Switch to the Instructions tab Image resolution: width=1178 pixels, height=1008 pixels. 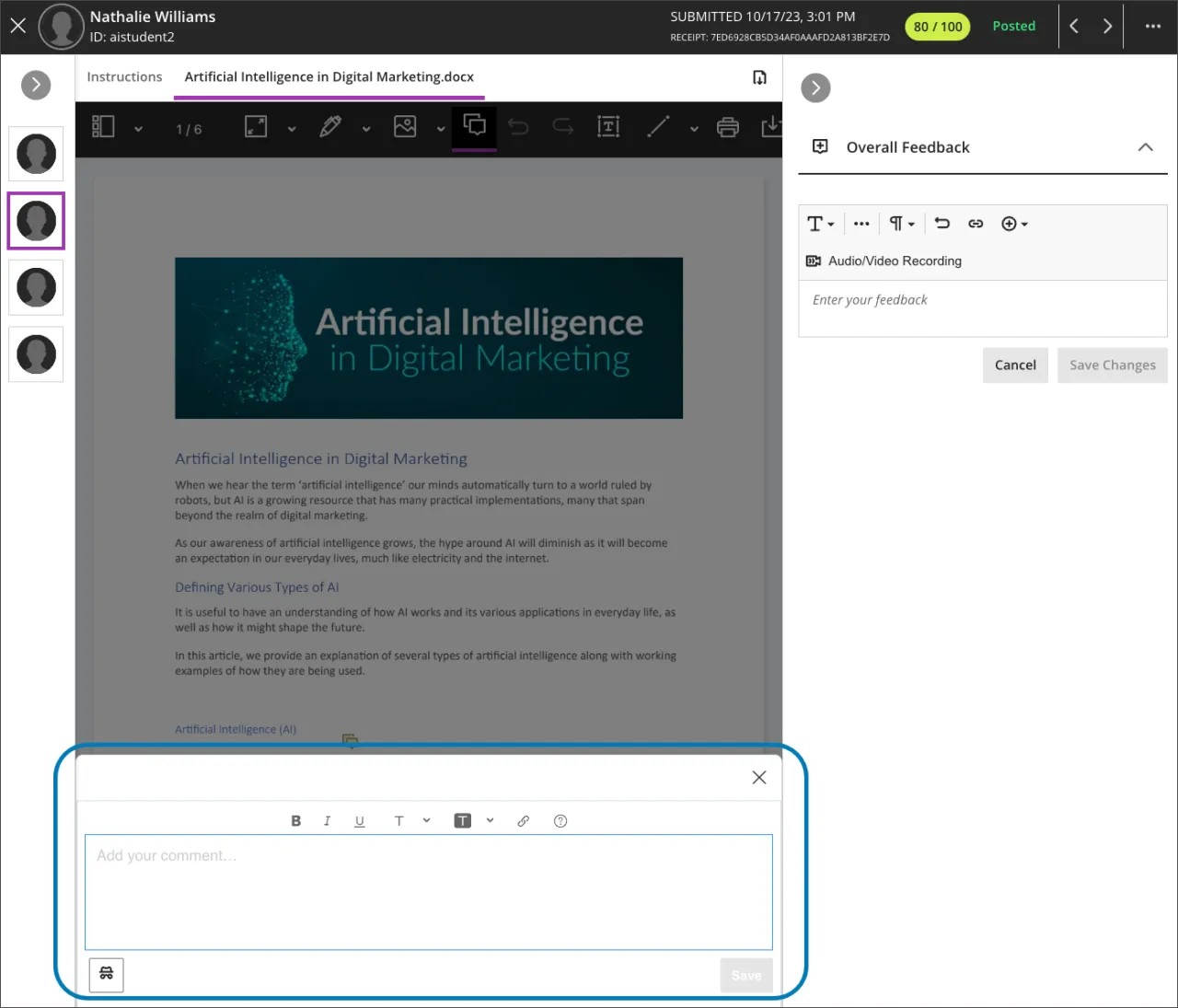click(x=124, y=76)
